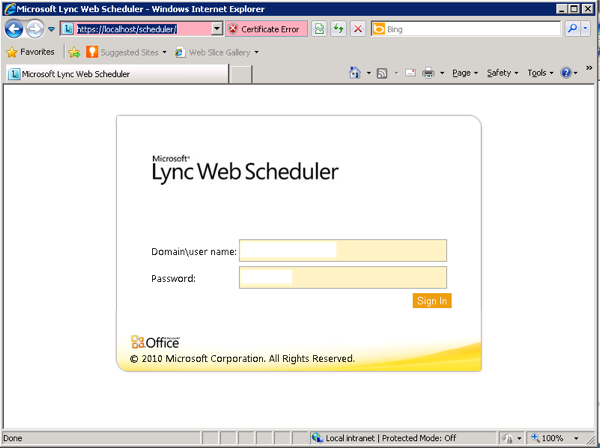Click the Password input field
The width and height of the screenshot is (600, 448).
pos(343,277)
